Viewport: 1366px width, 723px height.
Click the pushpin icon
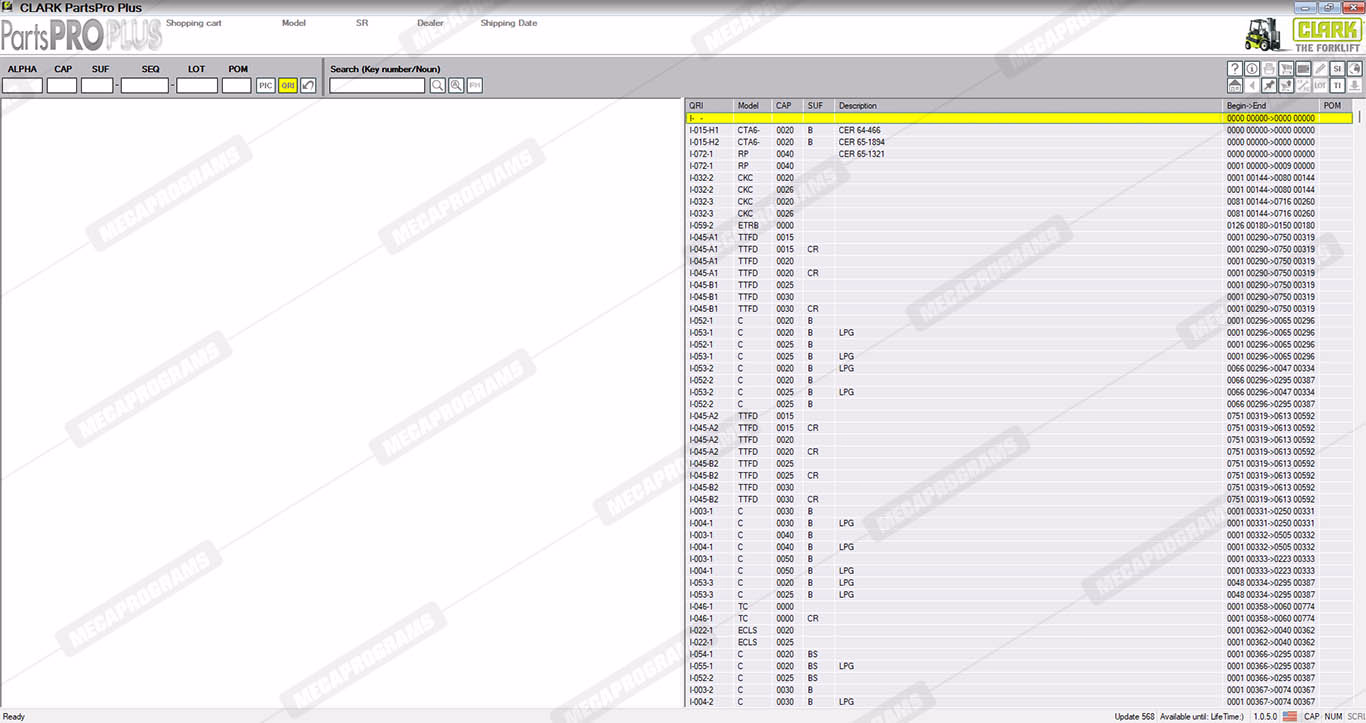point(1269,86)
